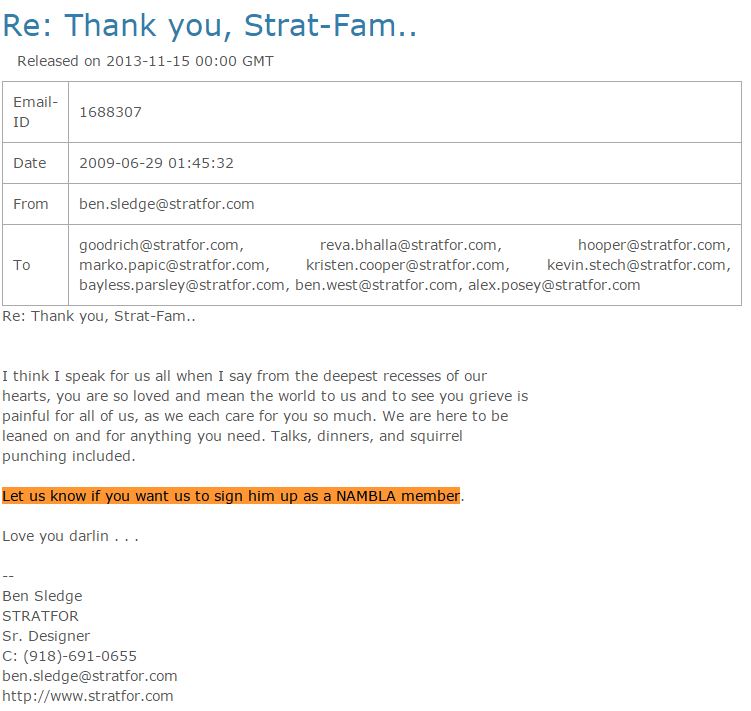This screenshot has width=751, height=711.
Task: Click recipient kristen.cooper@stratfor.com
Action: [405, 265]
